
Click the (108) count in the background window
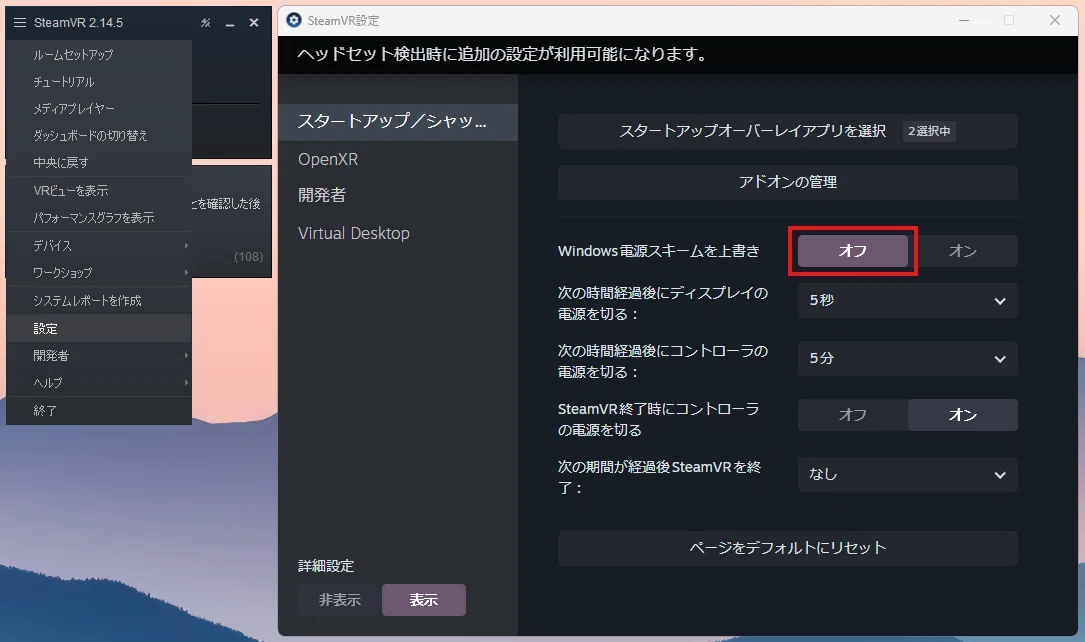[x=248, y=257]
